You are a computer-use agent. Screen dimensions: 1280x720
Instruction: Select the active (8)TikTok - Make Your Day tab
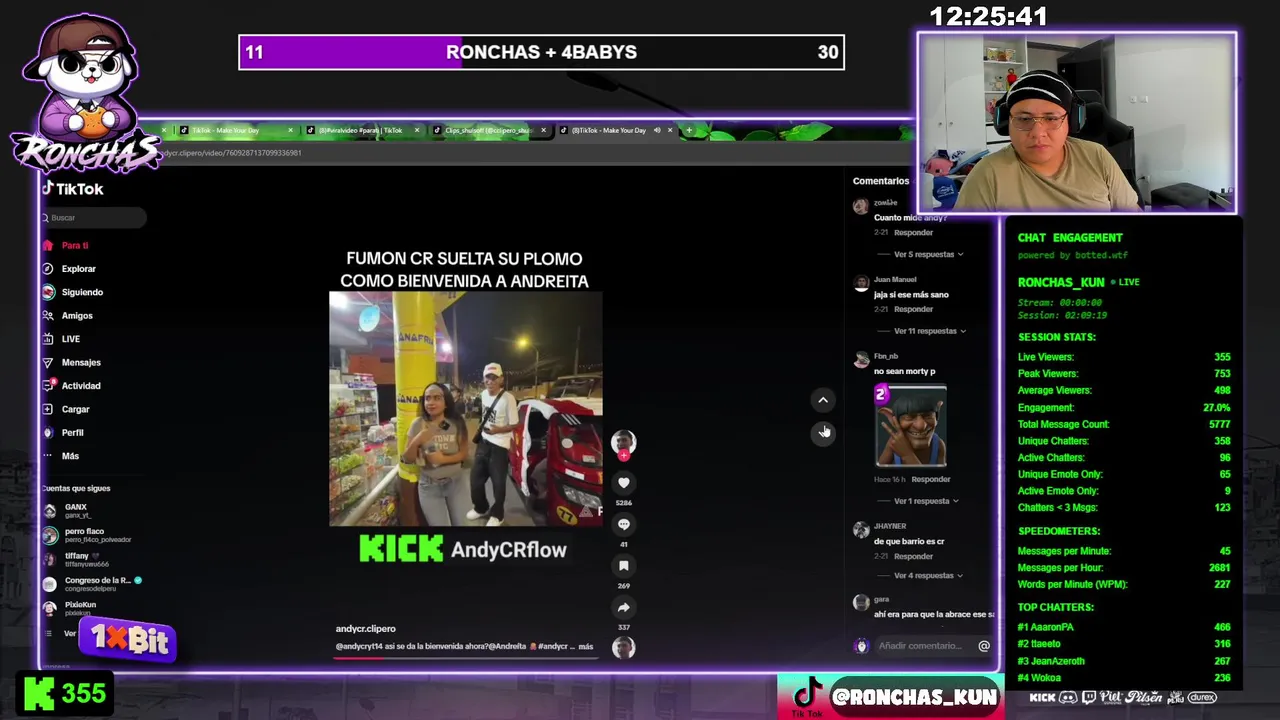(608, 130)
